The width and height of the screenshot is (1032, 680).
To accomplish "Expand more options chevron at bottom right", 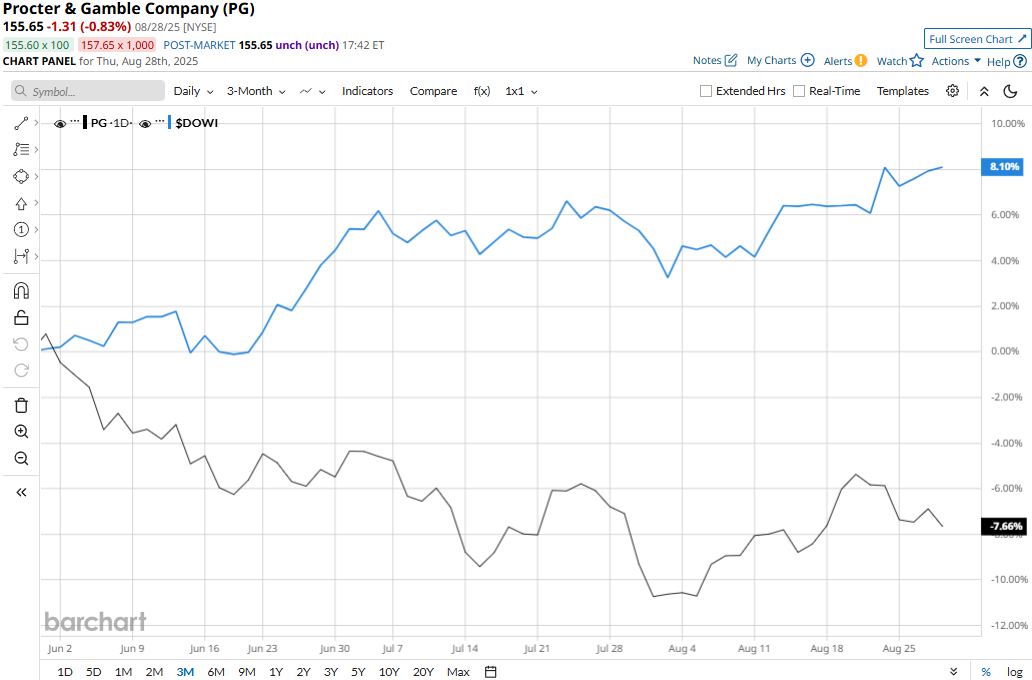I will point(954,672).
